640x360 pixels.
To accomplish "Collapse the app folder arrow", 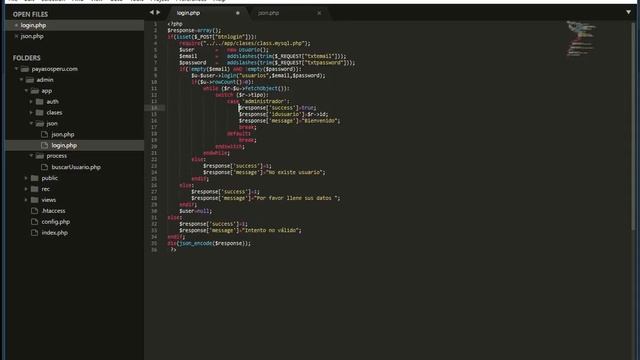I will (x=26, y=91).
